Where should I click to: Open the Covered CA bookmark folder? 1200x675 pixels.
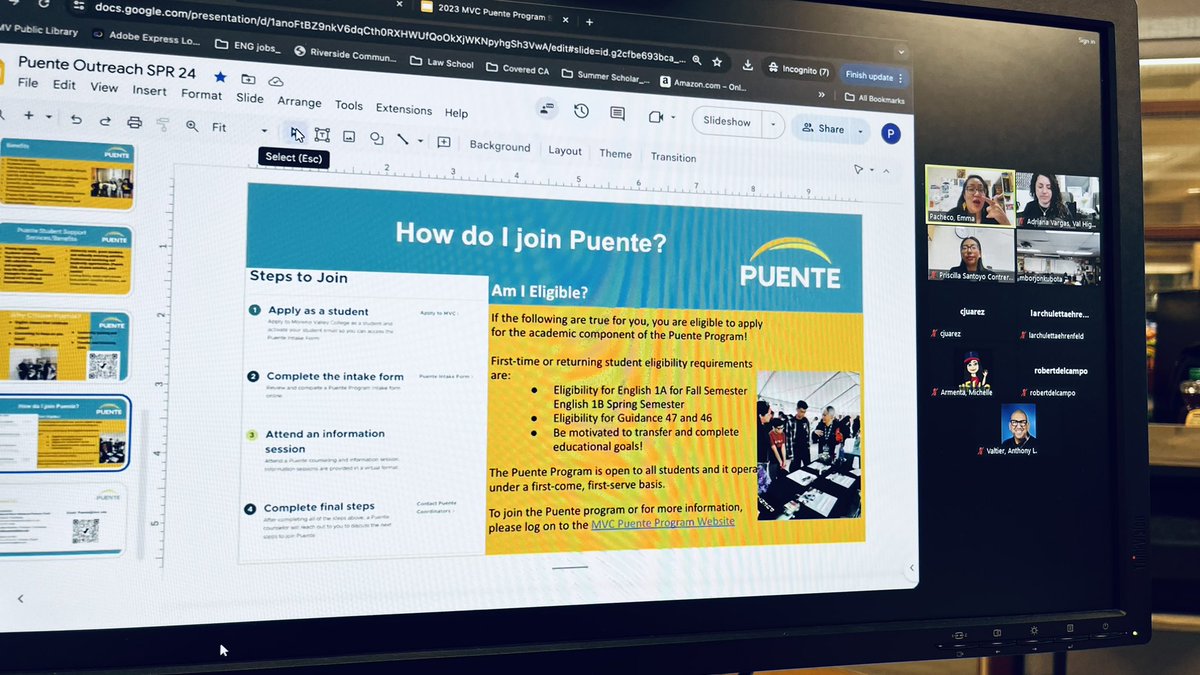518,70
